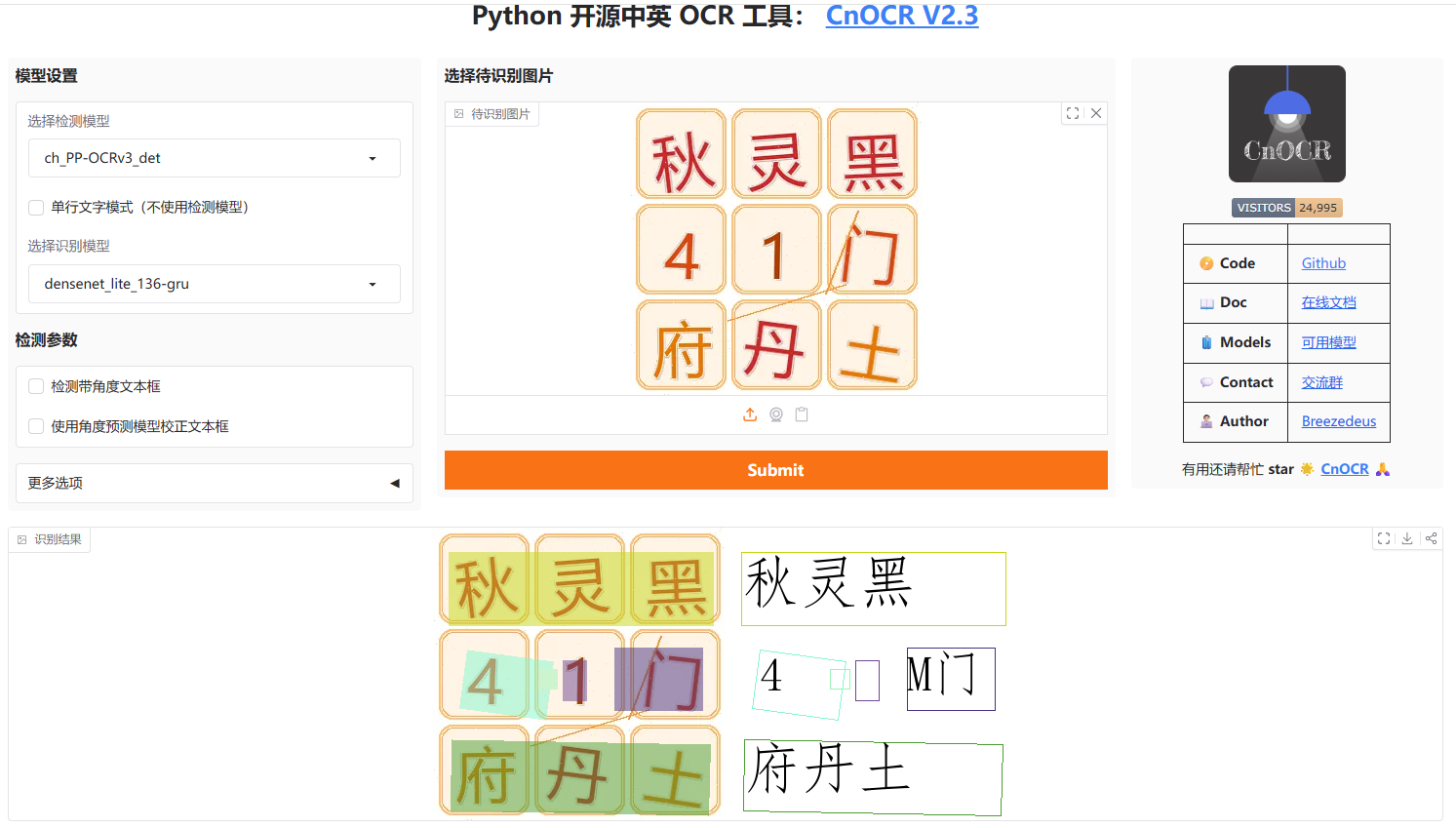Open the recognition model dropdown densenet_lite_136-gru

tap(214, 284)
